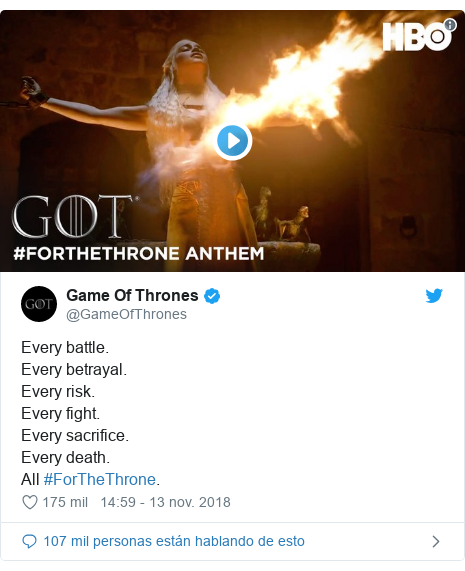Click the '#FORTHETHRONE ANTHEM' video caption
This screenshot has width=465, height=571.
click(139, 253)
